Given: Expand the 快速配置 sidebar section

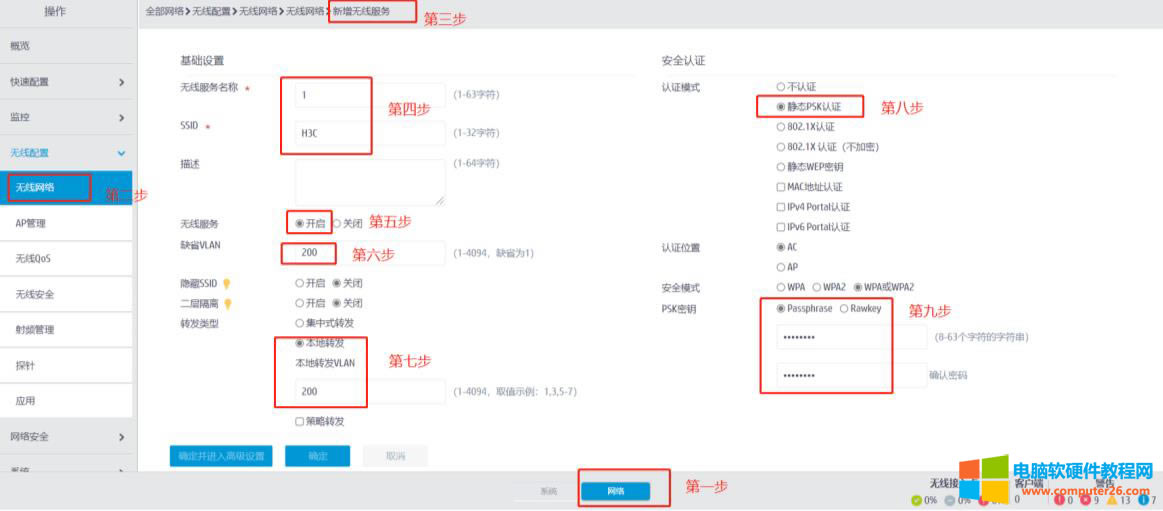Looking at the screenshot, I should tap(66, 82).
